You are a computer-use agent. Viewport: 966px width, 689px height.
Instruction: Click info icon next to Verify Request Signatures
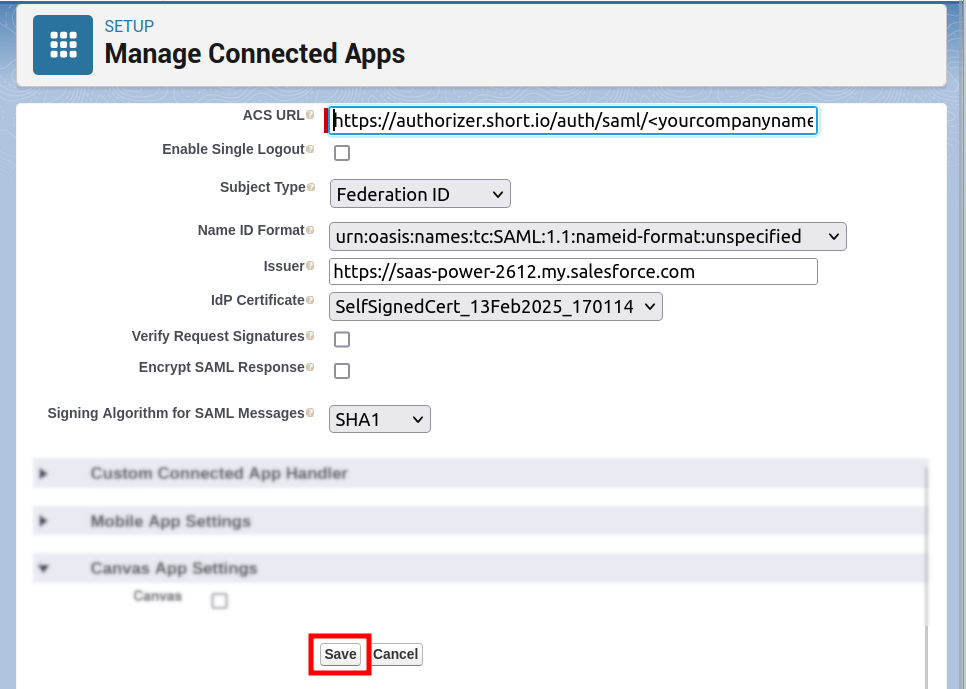(x=310, y=337)
